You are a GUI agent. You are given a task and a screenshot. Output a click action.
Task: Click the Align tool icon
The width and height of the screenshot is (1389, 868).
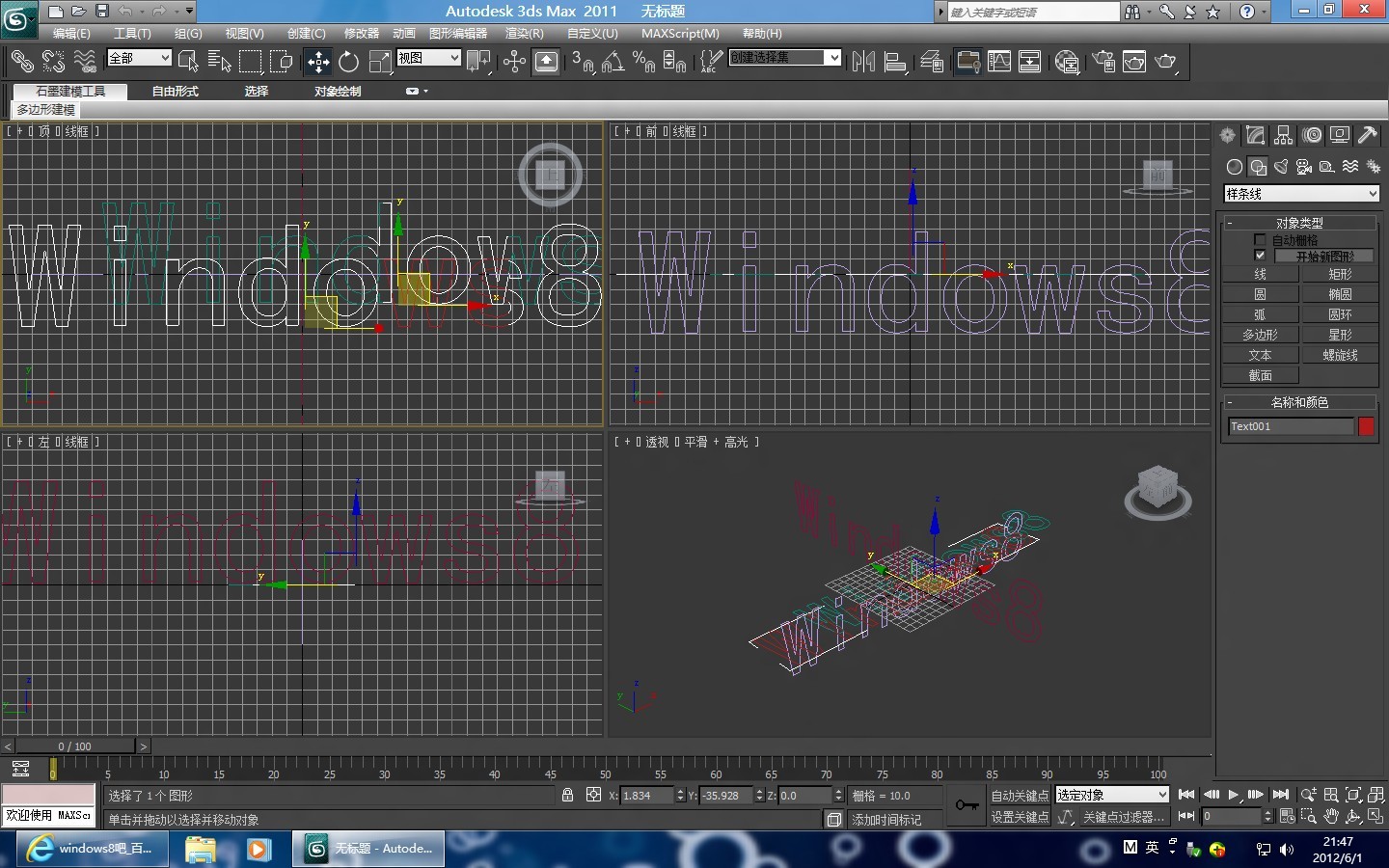click(896, 62)
